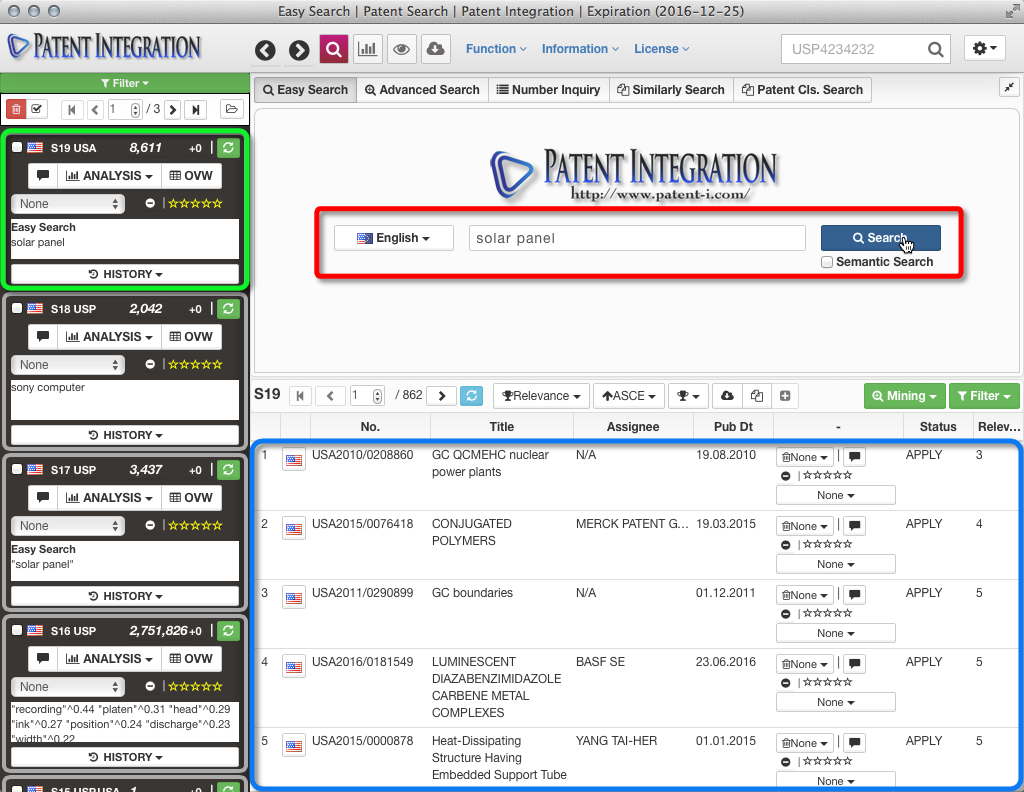Open OVW overview for S19 USA

coord(191,176)
